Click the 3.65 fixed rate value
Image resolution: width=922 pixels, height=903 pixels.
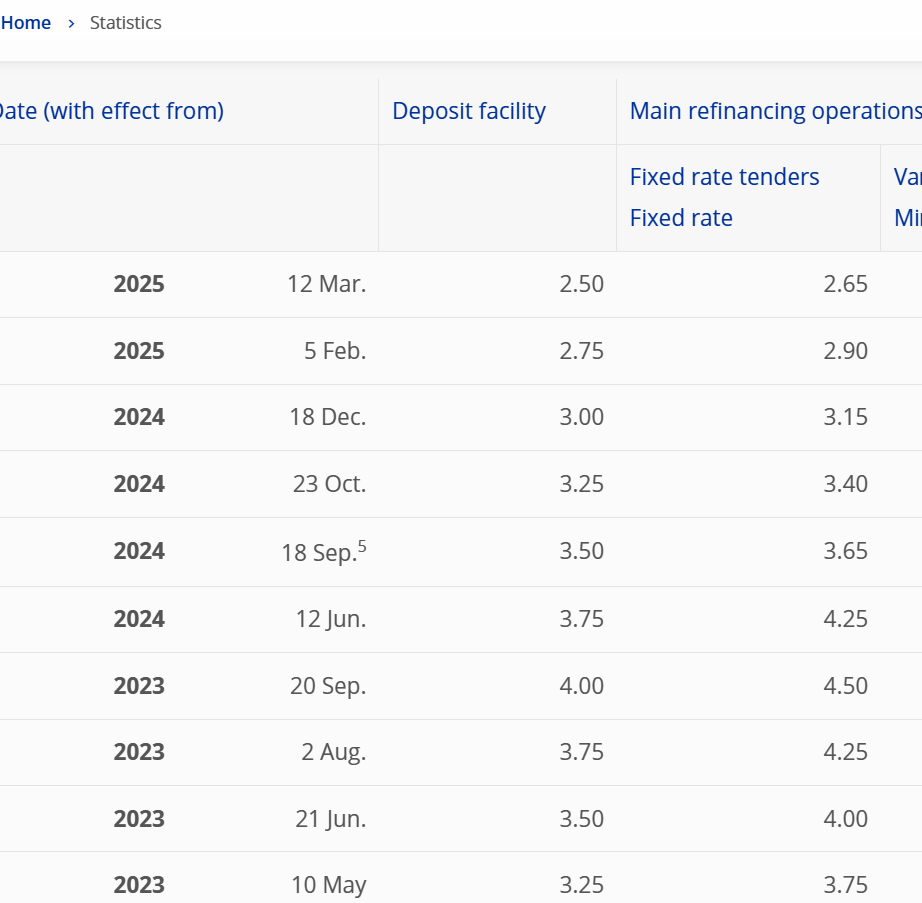(845, 551)
